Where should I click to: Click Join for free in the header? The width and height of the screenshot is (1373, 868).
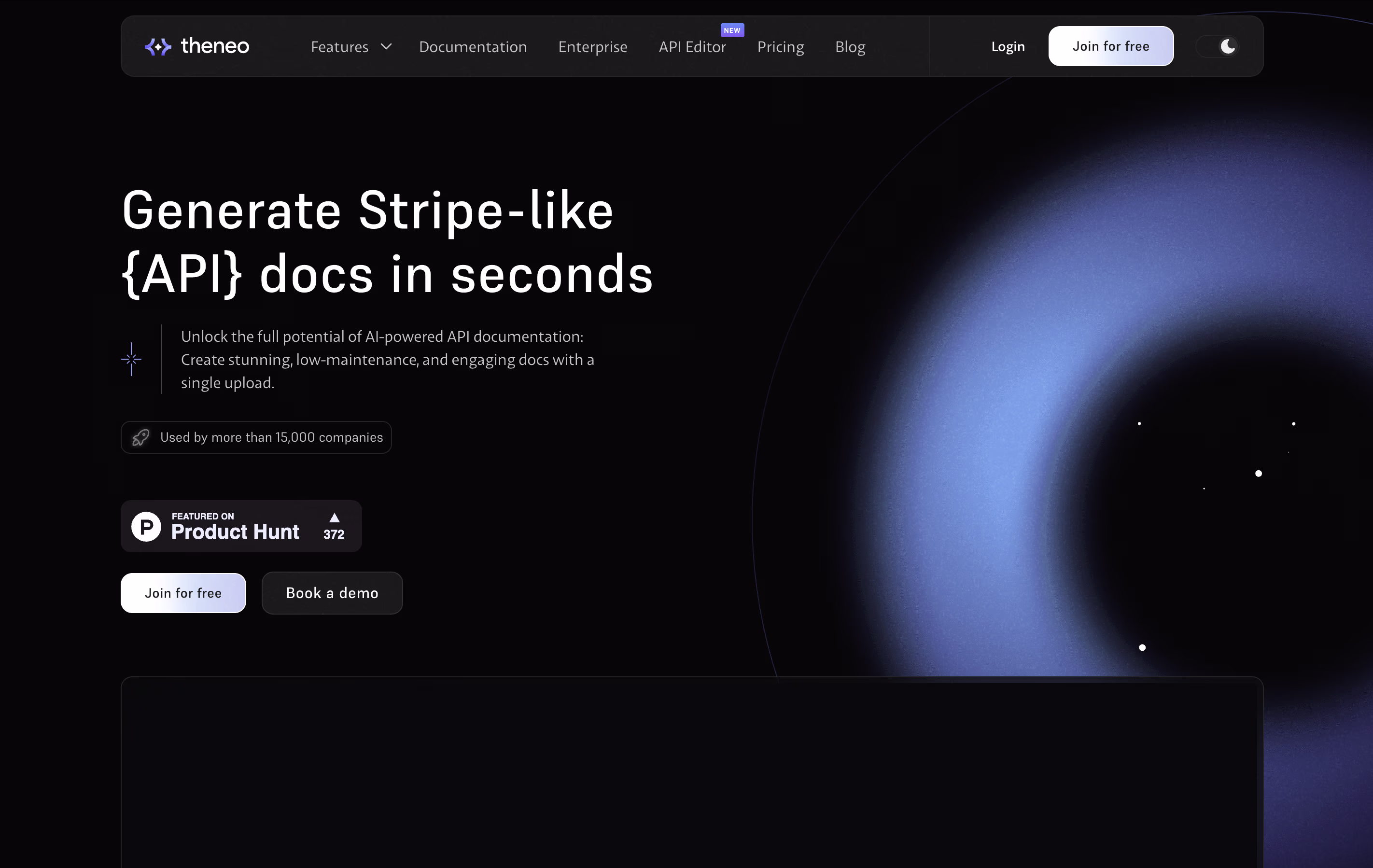[x=1111, y=46]
